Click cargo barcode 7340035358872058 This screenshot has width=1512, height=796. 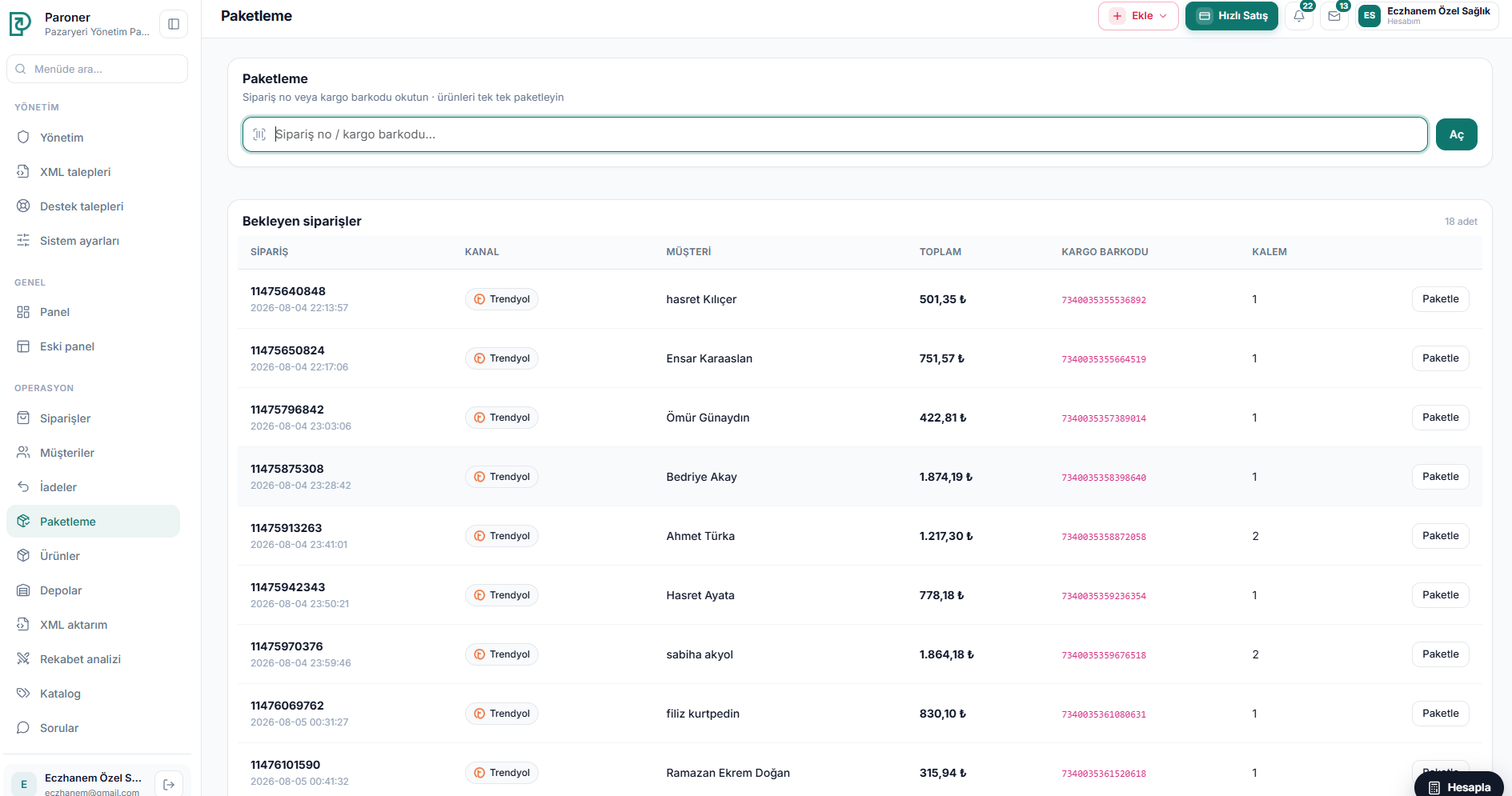point(1103,537)
